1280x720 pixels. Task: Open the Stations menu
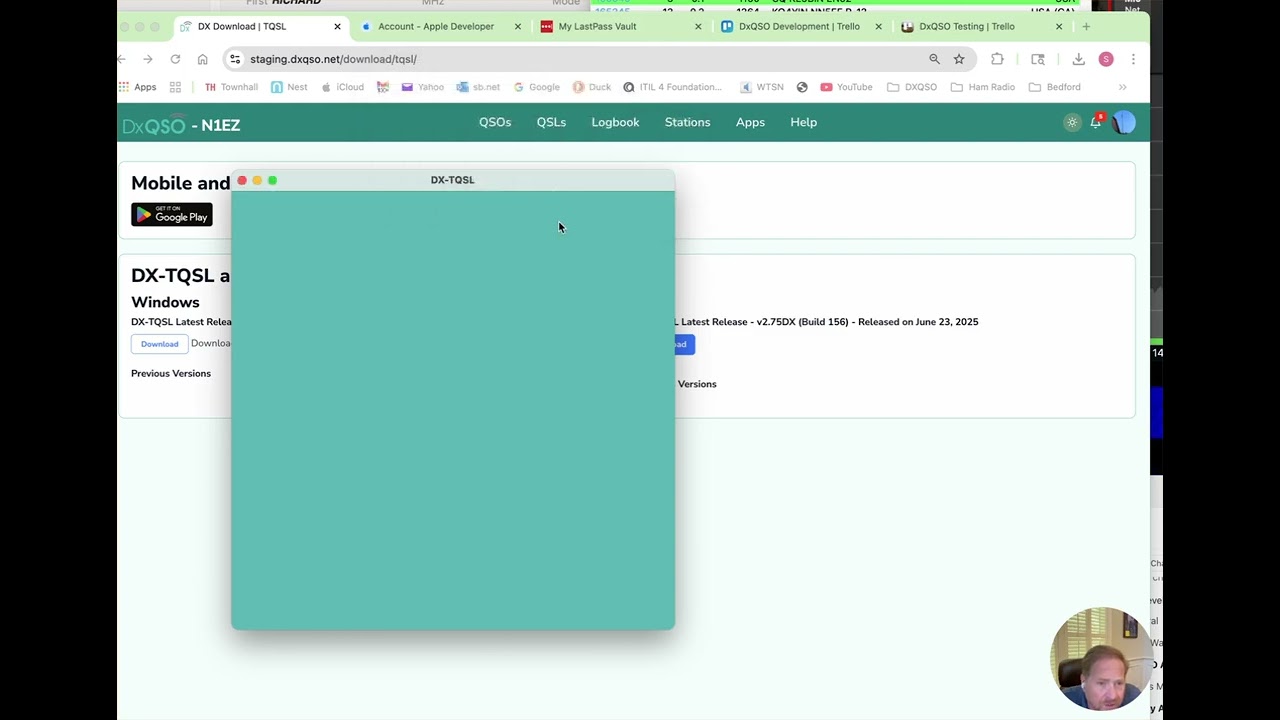click(687, 122)
